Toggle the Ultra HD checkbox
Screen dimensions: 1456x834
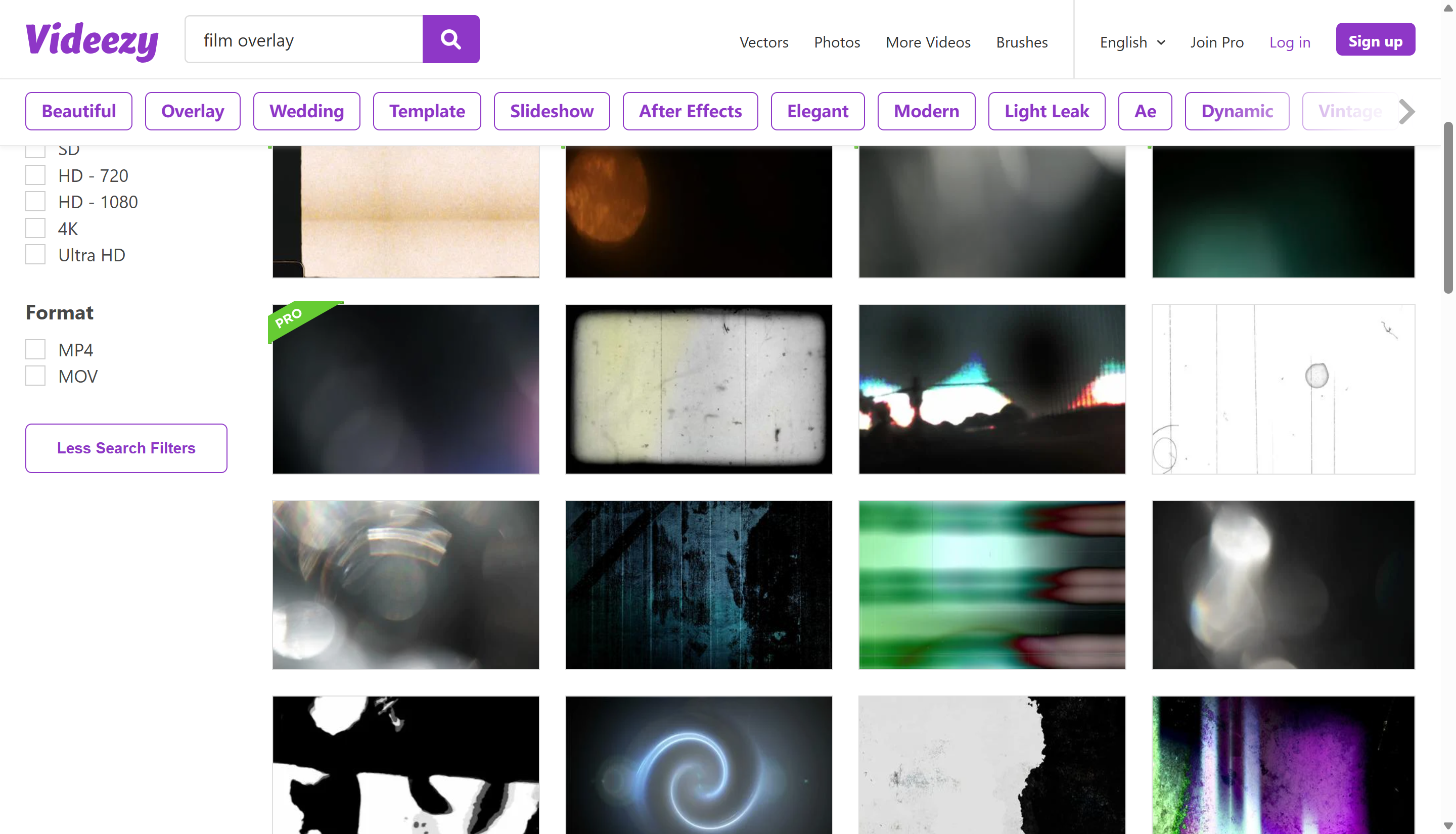35,254
